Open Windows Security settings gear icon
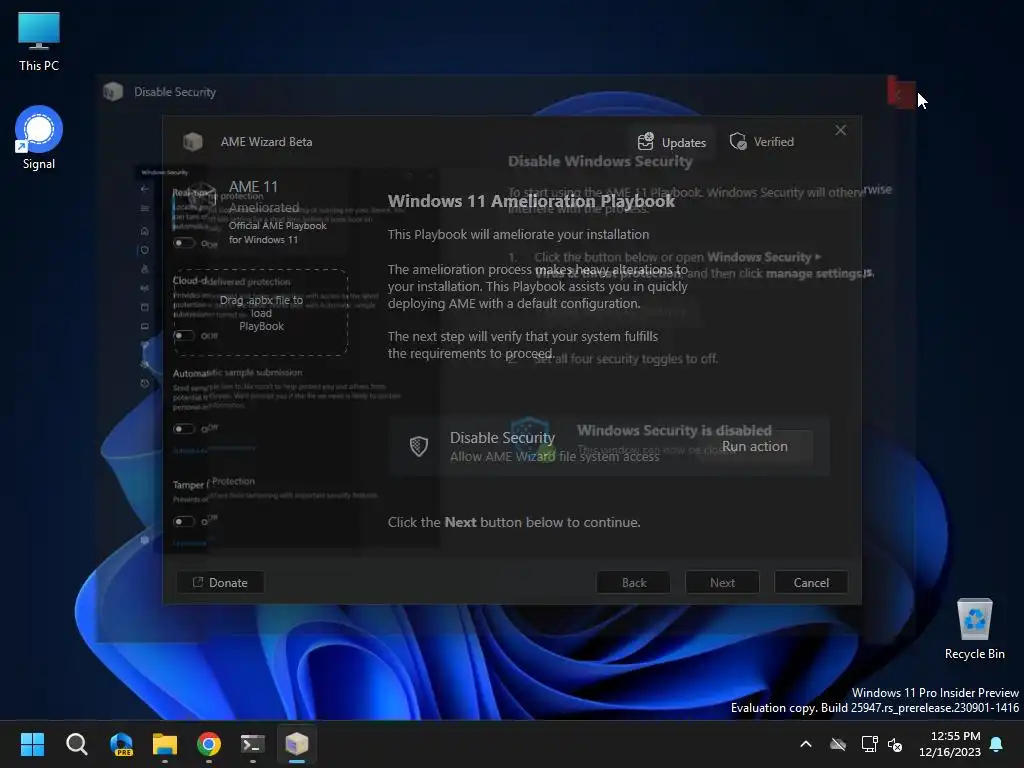Viewport: 1024px width, 768px height. (144, 540)
